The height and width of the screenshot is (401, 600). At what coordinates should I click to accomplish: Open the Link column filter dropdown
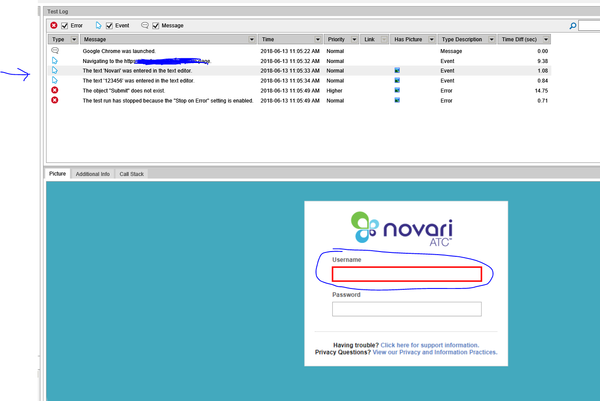(384, 39)
